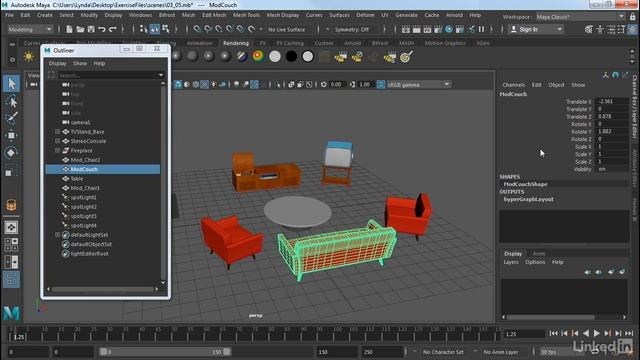This screenshot has height=360, width=640.
Task: Open the Windows menu
Action: [x=140, y=15]
